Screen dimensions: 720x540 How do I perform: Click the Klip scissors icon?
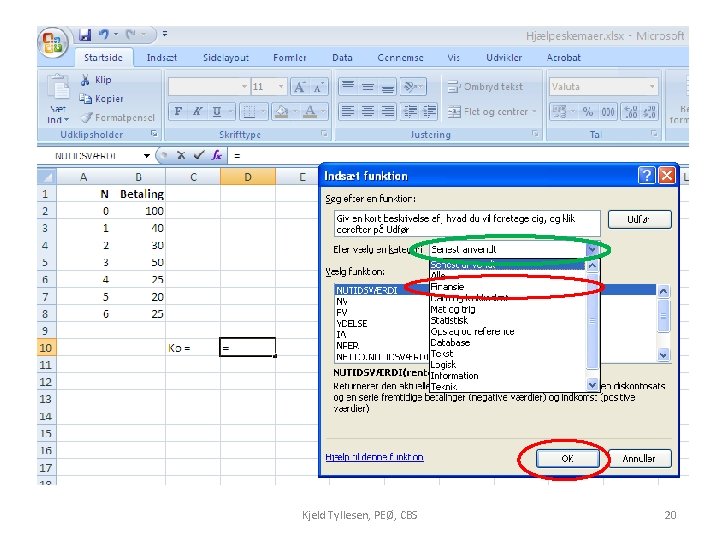[x=85, y=80]
